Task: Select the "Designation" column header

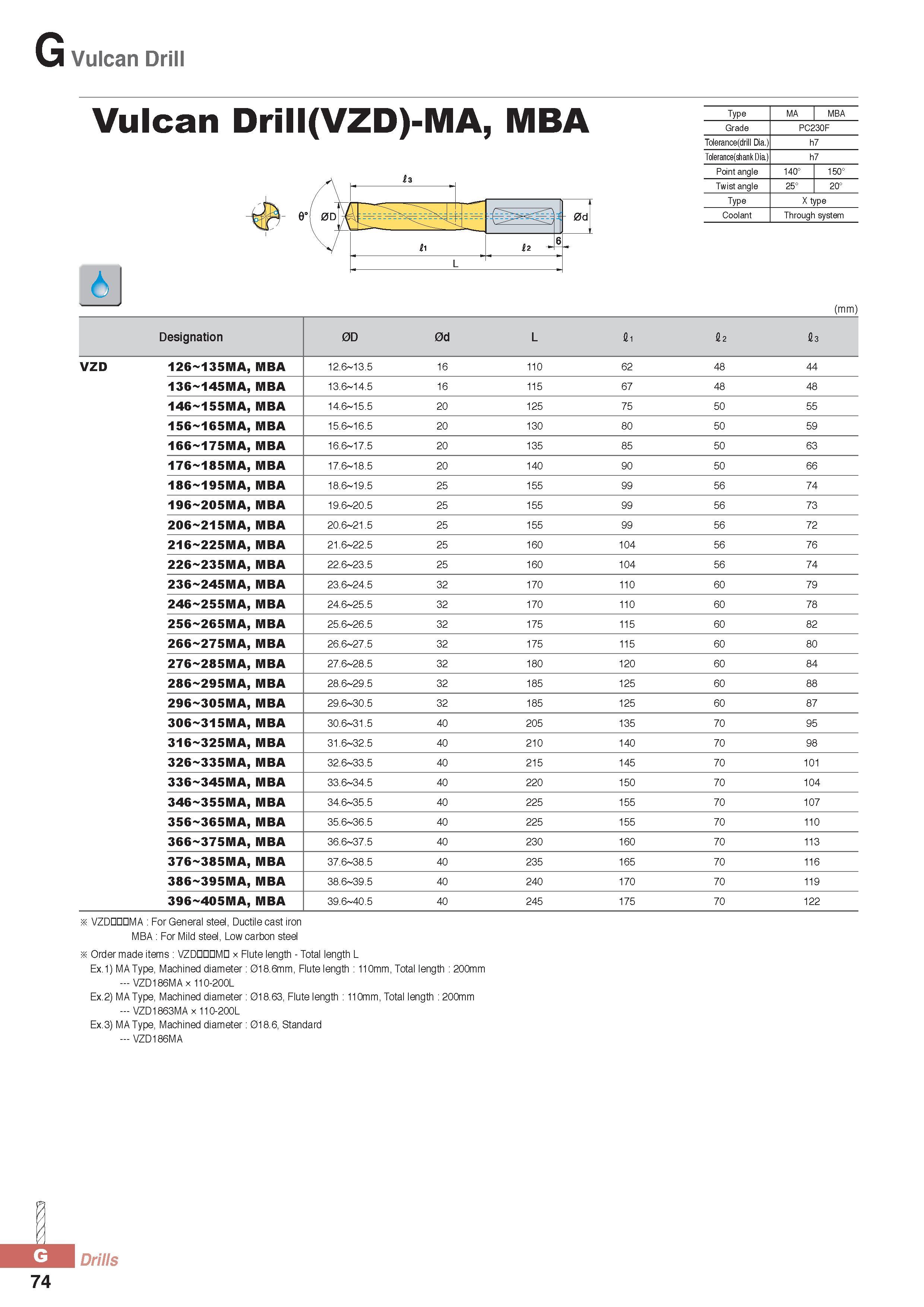Action: coord(191,337)
